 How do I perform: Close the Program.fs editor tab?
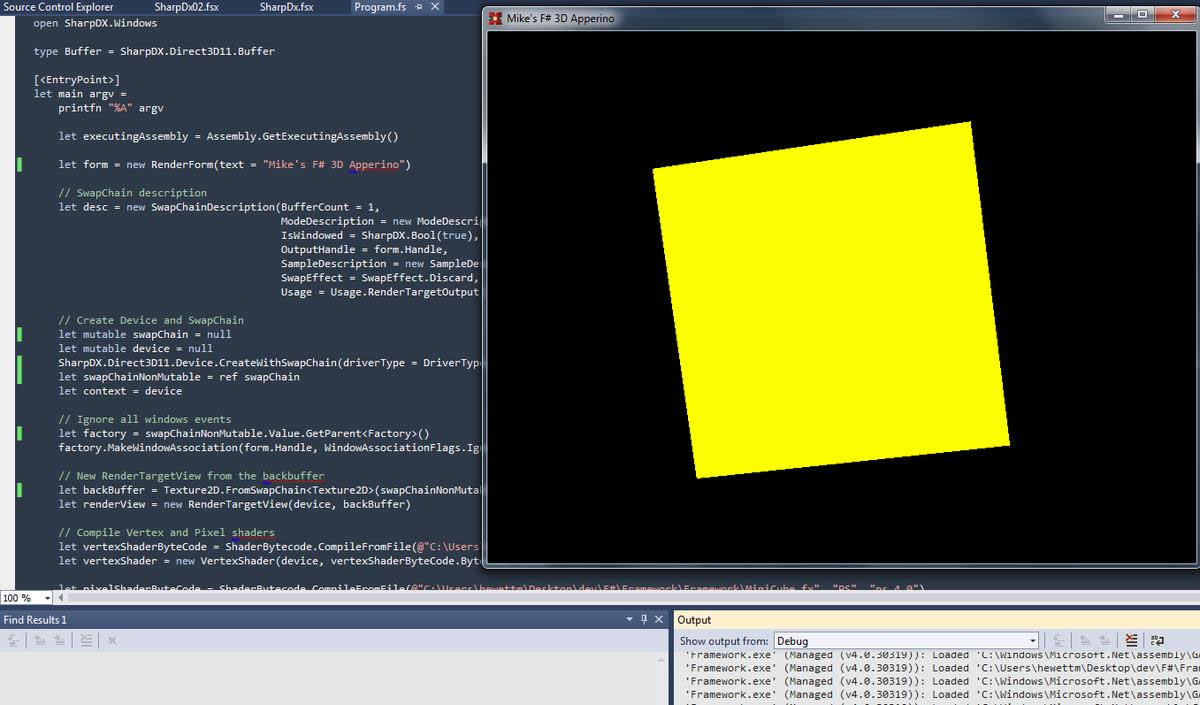(x=435, y=7)
